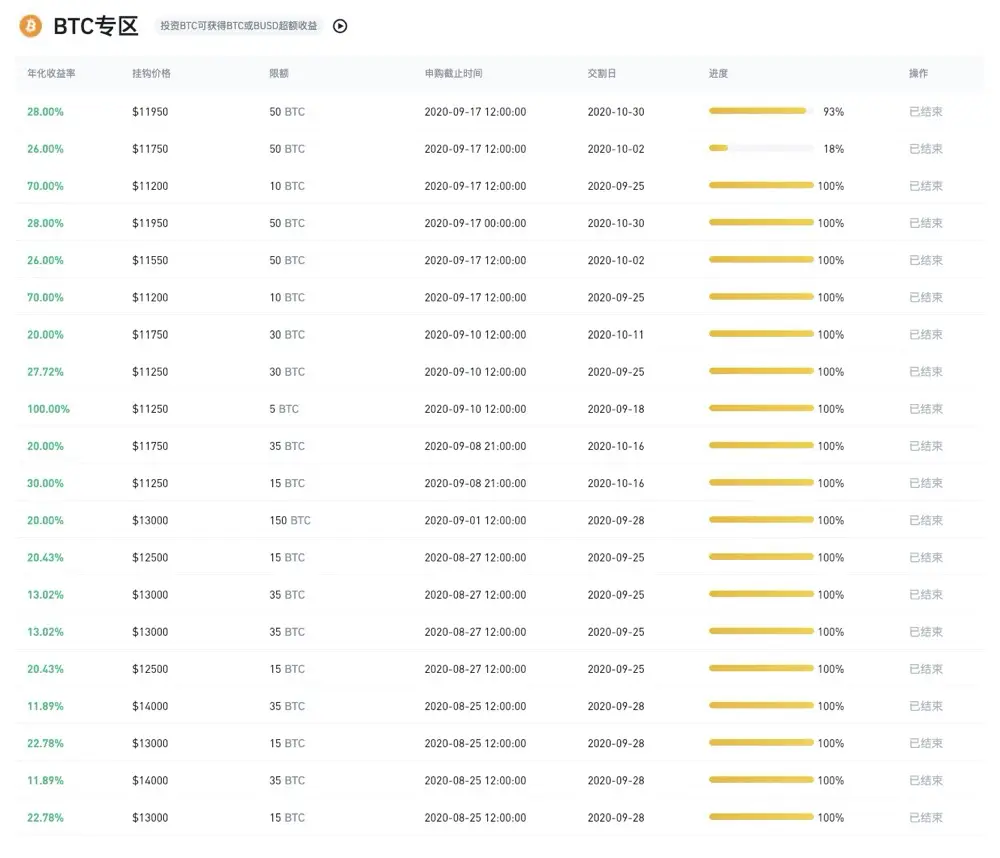1000x858 pixels.
Task: Click the 操作 column header
Action: point(918,73)
